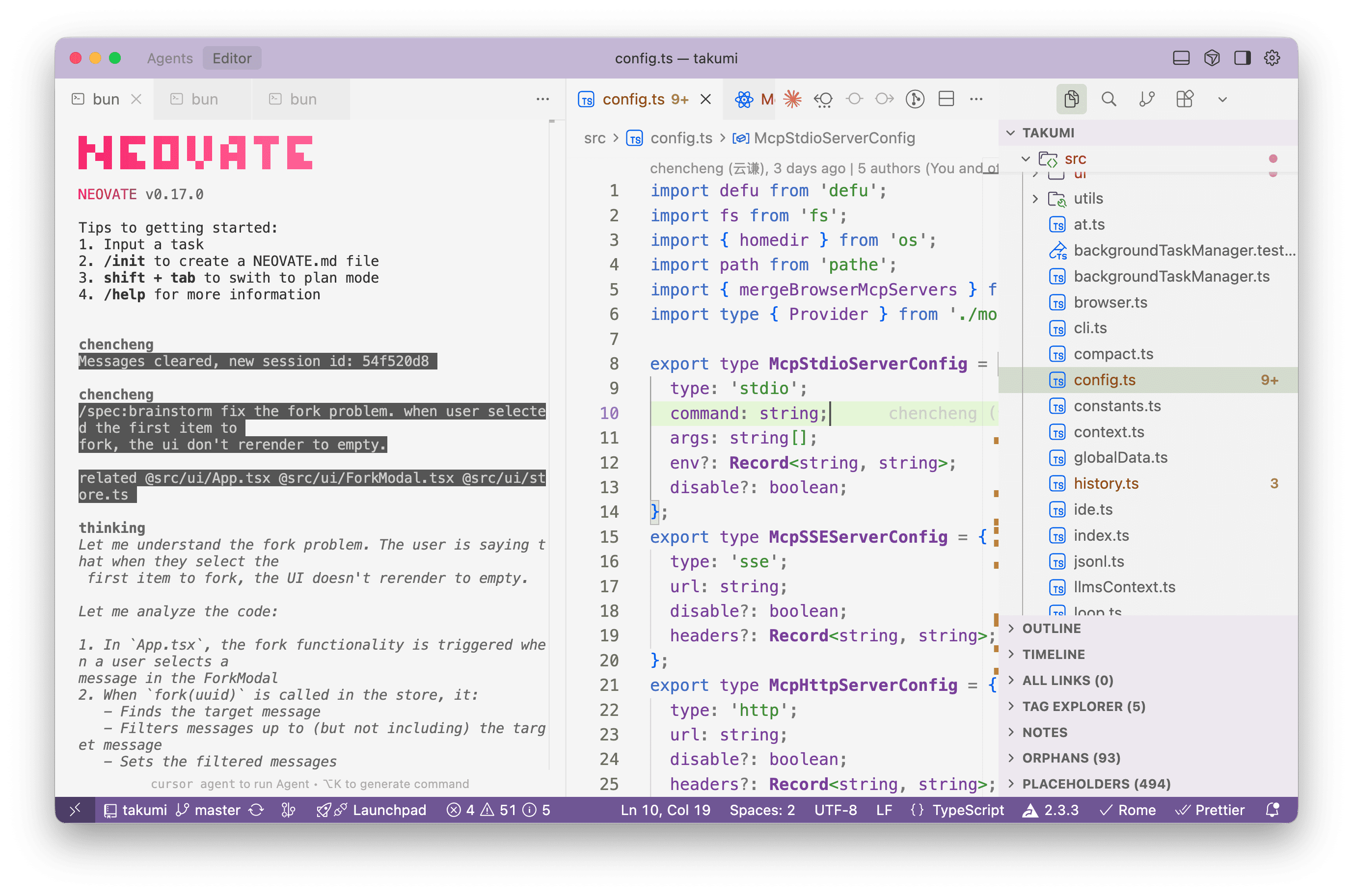This screenshot has height=896, width=1353.
Task: Click the Claude Code starburst icon
Action: pyautogui.click(x=792, y=100)
